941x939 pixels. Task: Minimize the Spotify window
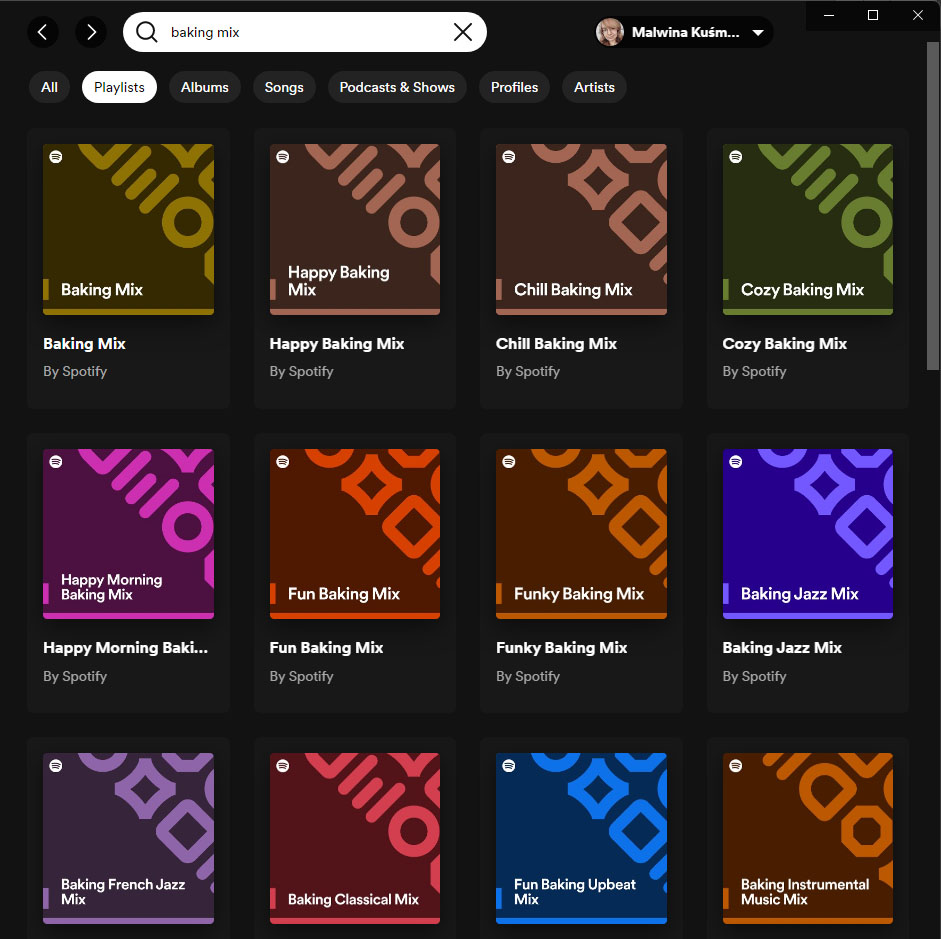(x=829, y=15)
